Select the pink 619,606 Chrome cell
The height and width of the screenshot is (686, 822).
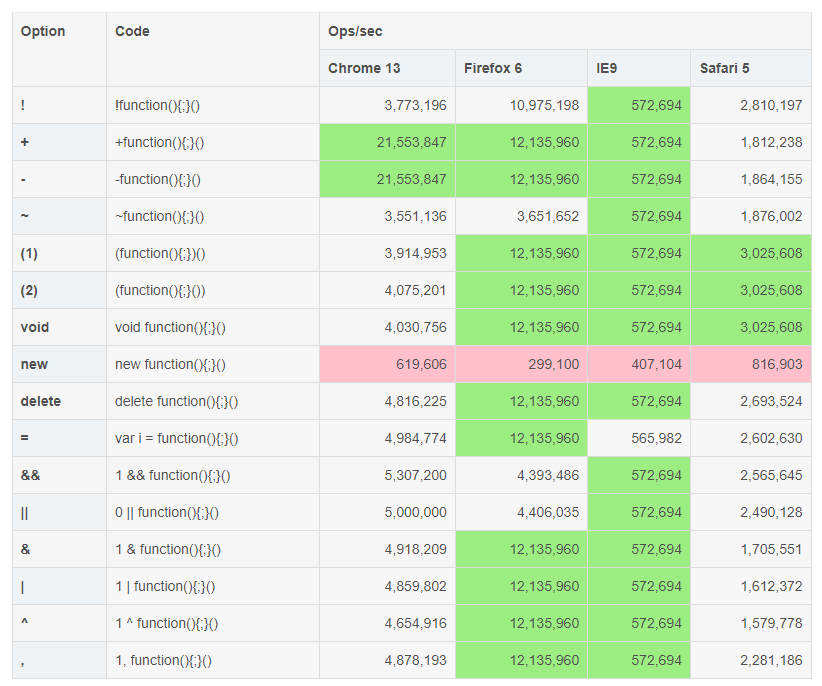pyautogui.click(x=414, y=364)
